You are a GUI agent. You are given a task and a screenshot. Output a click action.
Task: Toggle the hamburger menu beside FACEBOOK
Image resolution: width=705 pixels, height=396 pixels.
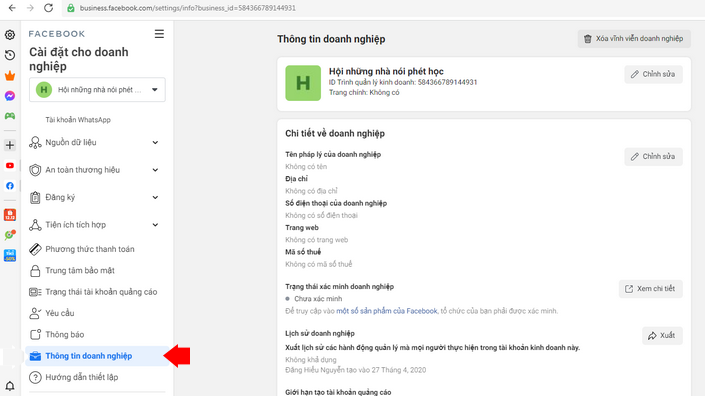159,34
